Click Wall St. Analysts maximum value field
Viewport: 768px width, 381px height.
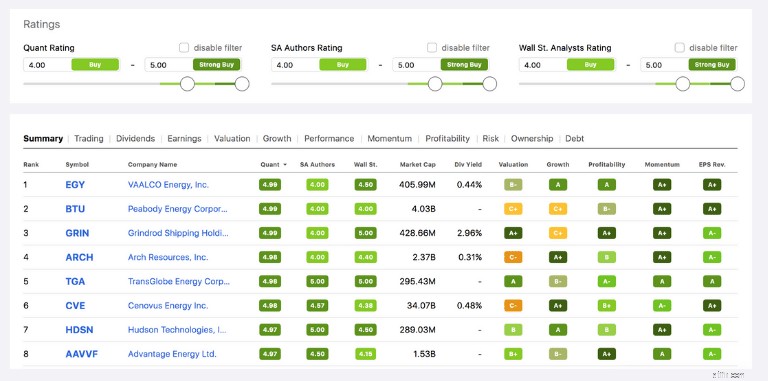coord(689,65)
